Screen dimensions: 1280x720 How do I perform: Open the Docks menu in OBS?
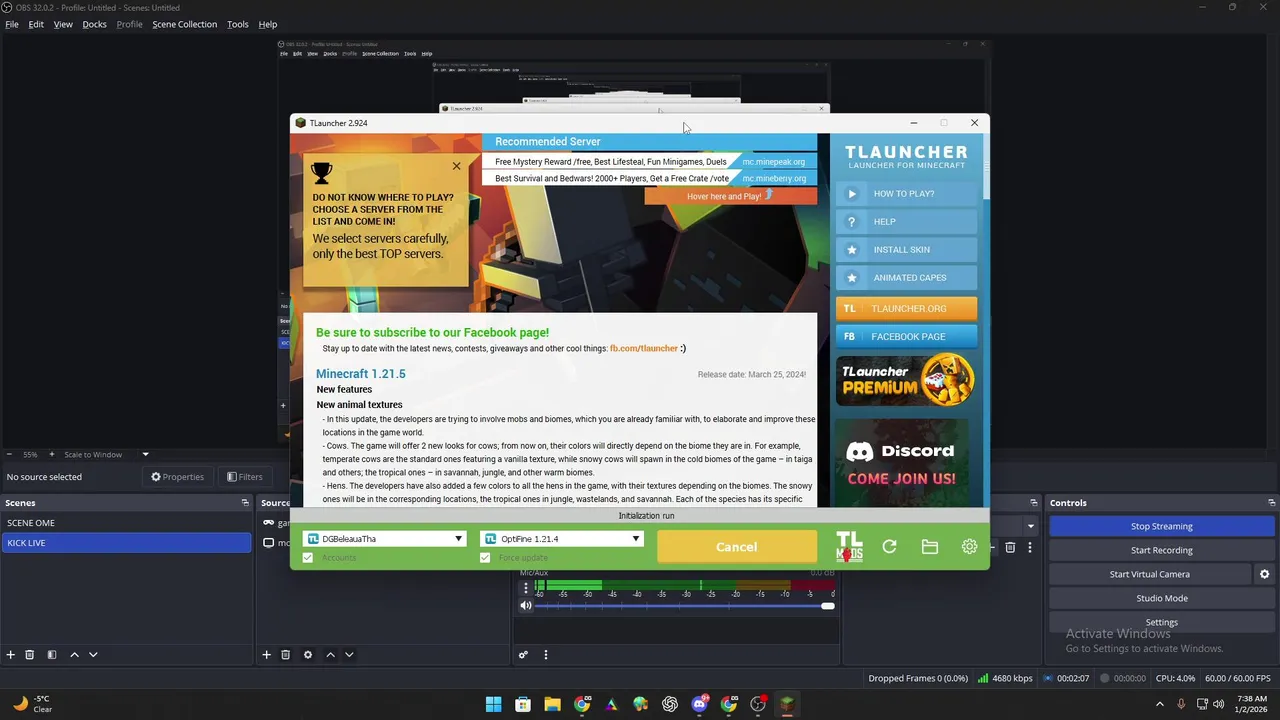tap(94, 24)
